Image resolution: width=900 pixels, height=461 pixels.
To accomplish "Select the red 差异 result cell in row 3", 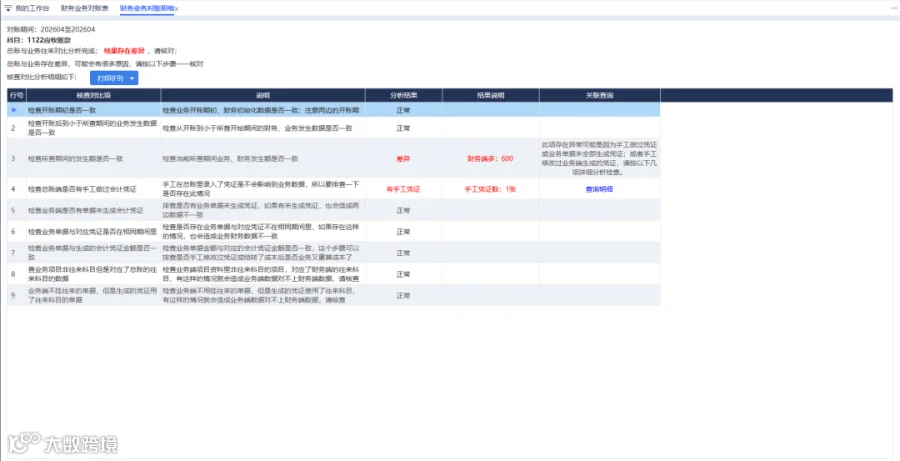I will [404, 158].
